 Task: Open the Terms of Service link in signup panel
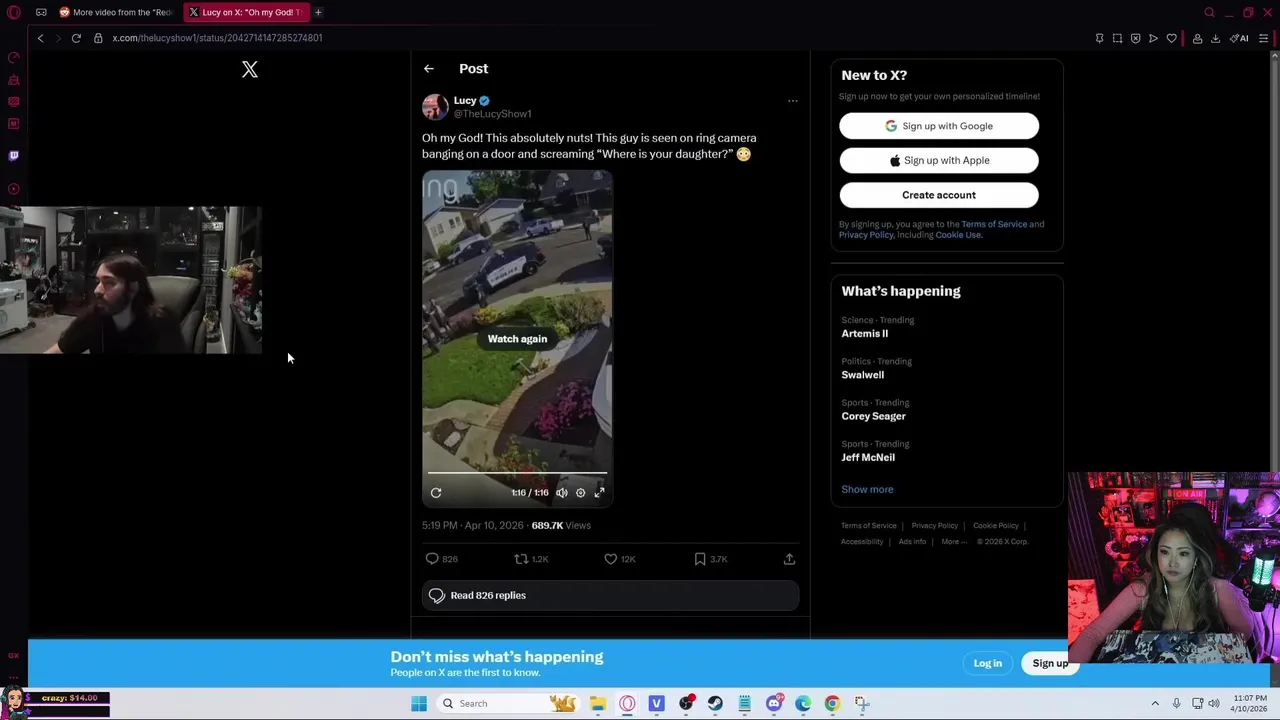click(994, 224)
